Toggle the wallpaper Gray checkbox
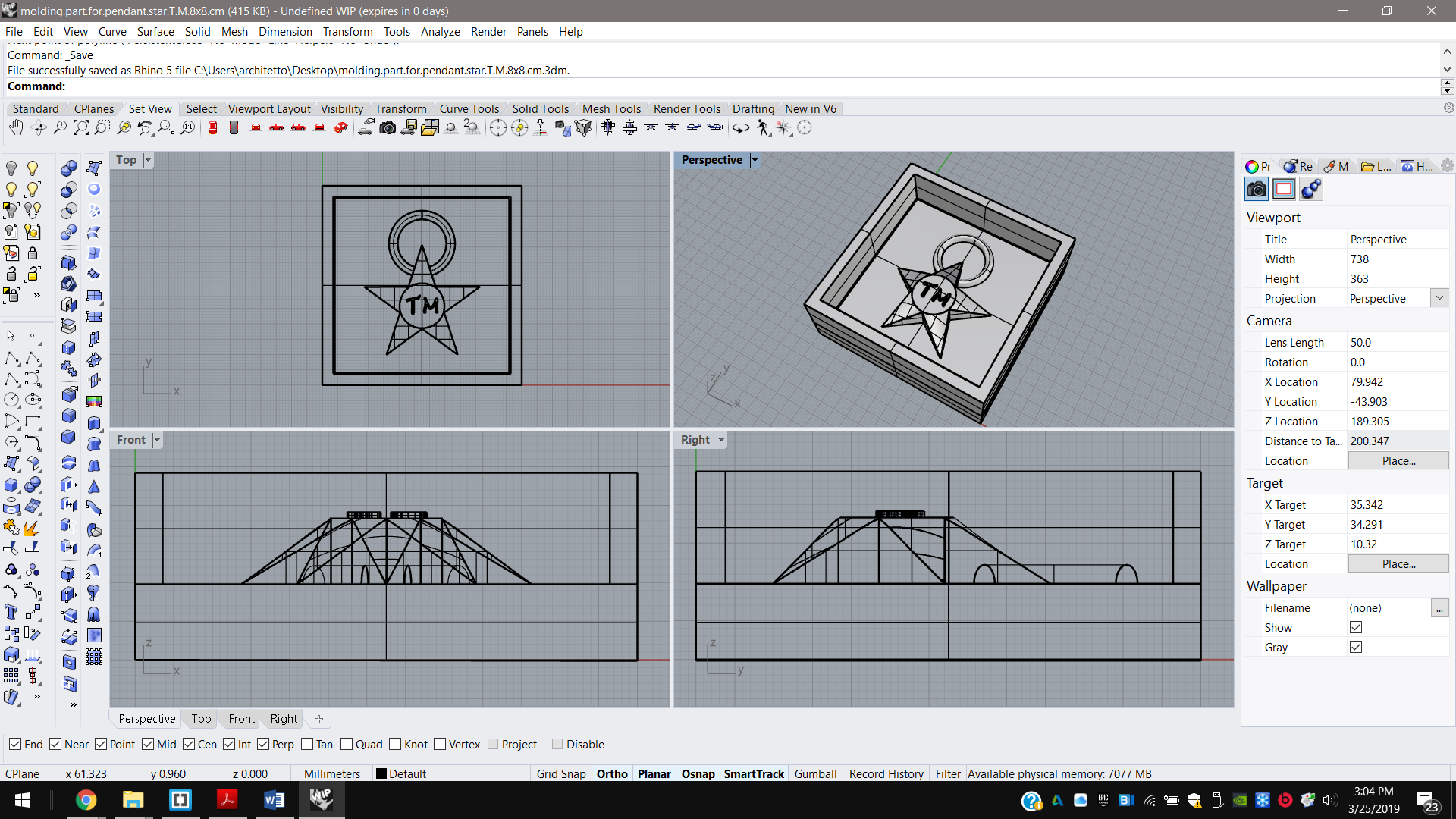1456x819 pixels. pyautogui.click(x=1356, y=647)
